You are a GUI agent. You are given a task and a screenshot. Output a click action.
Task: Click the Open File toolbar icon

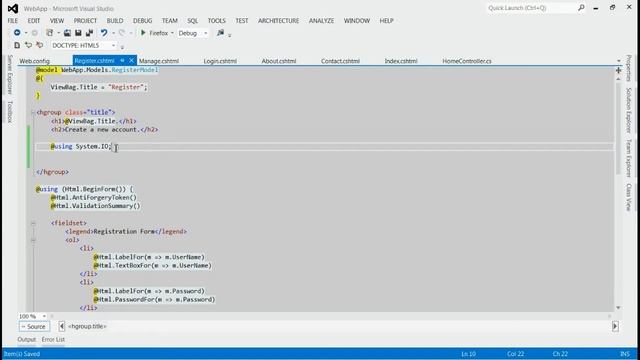click(67, 33)
